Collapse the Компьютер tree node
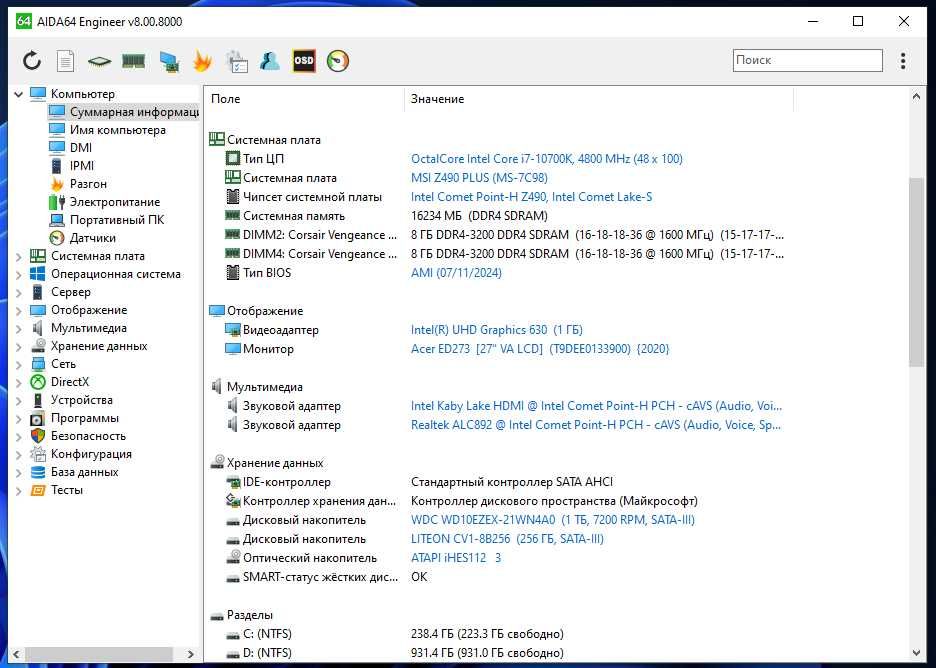 click(19, 94)
